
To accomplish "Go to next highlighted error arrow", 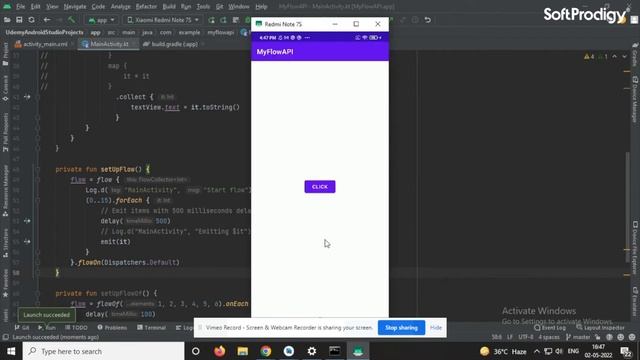I will click(624, 57).
